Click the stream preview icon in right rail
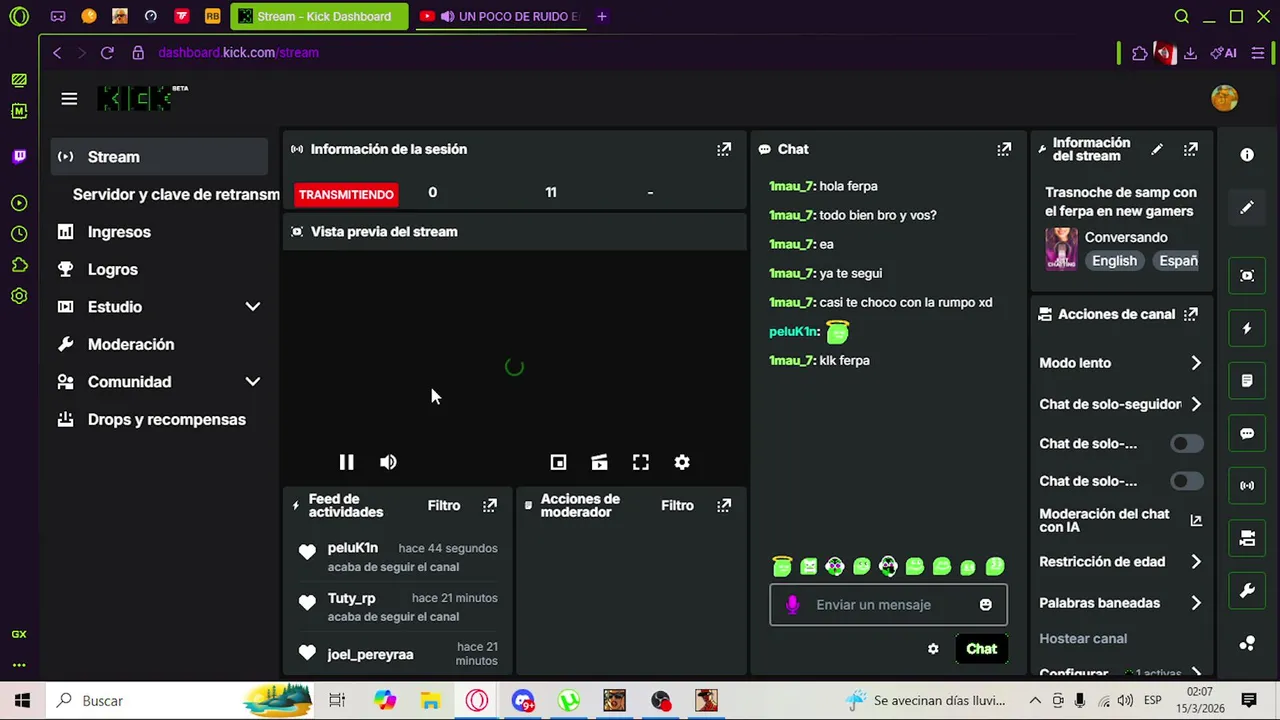 [x=1247, y=276]
